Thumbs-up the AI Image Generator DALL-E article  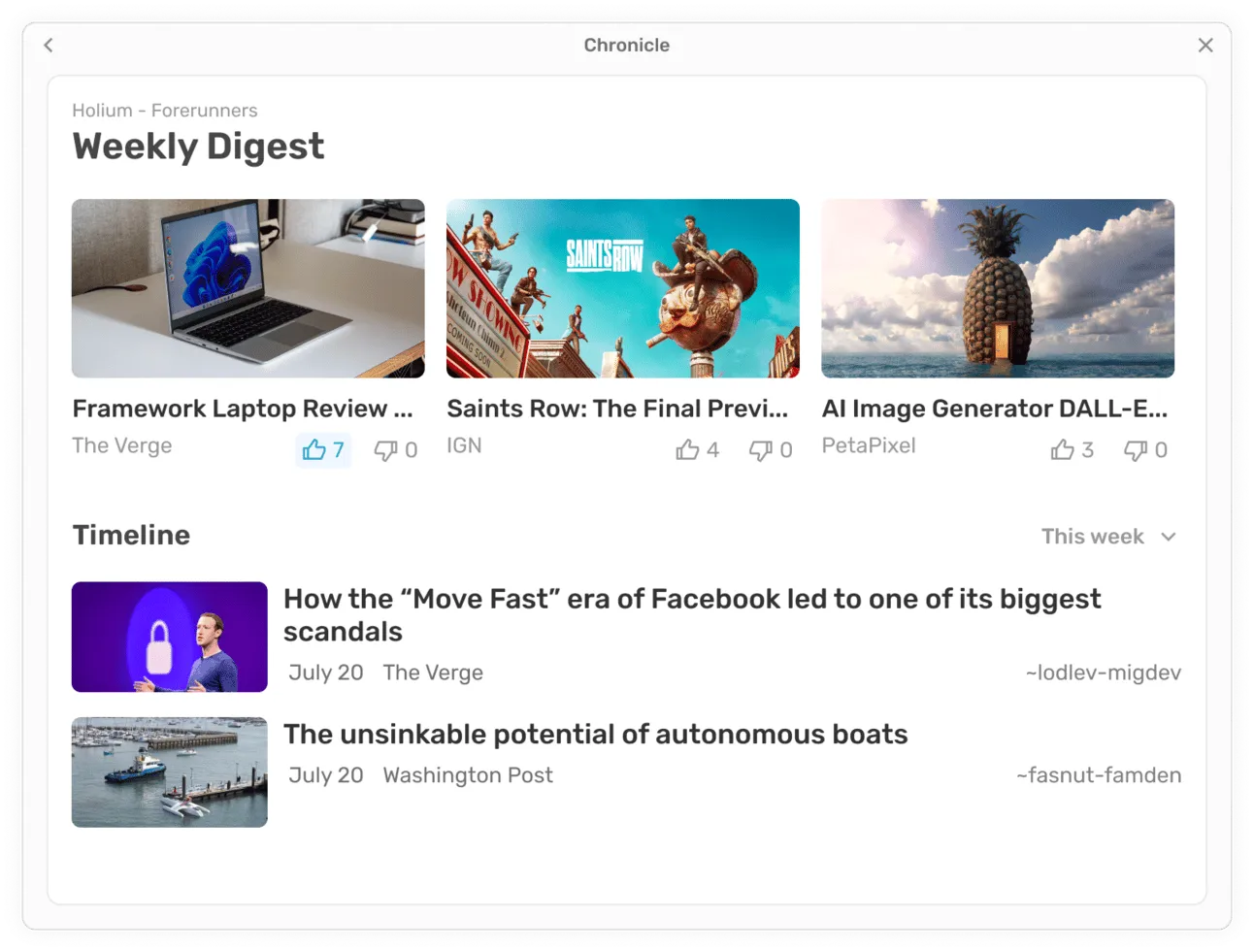pyautogui.click(x=1072, y=450)
